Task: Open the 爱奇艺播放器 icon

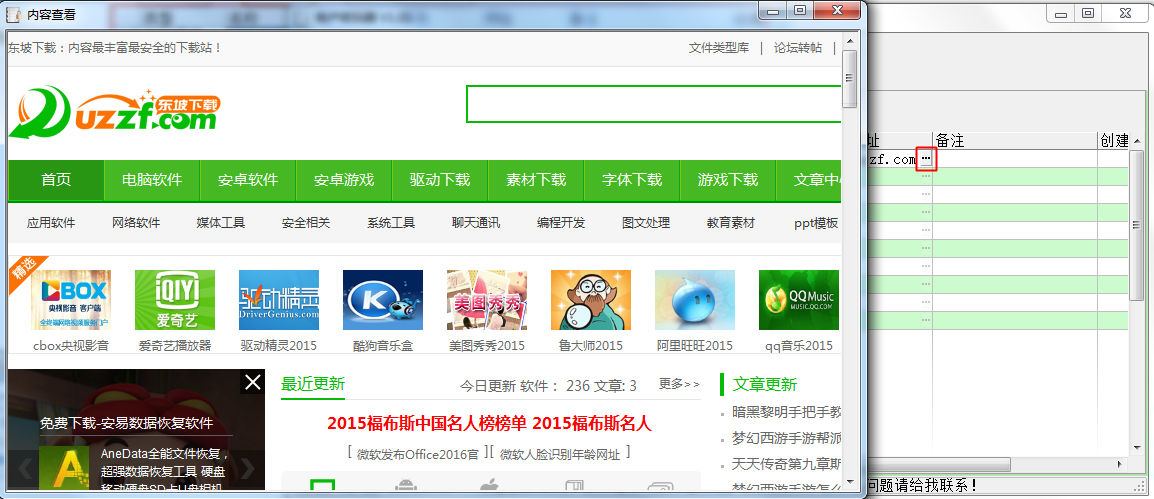Action: point(174,300)
